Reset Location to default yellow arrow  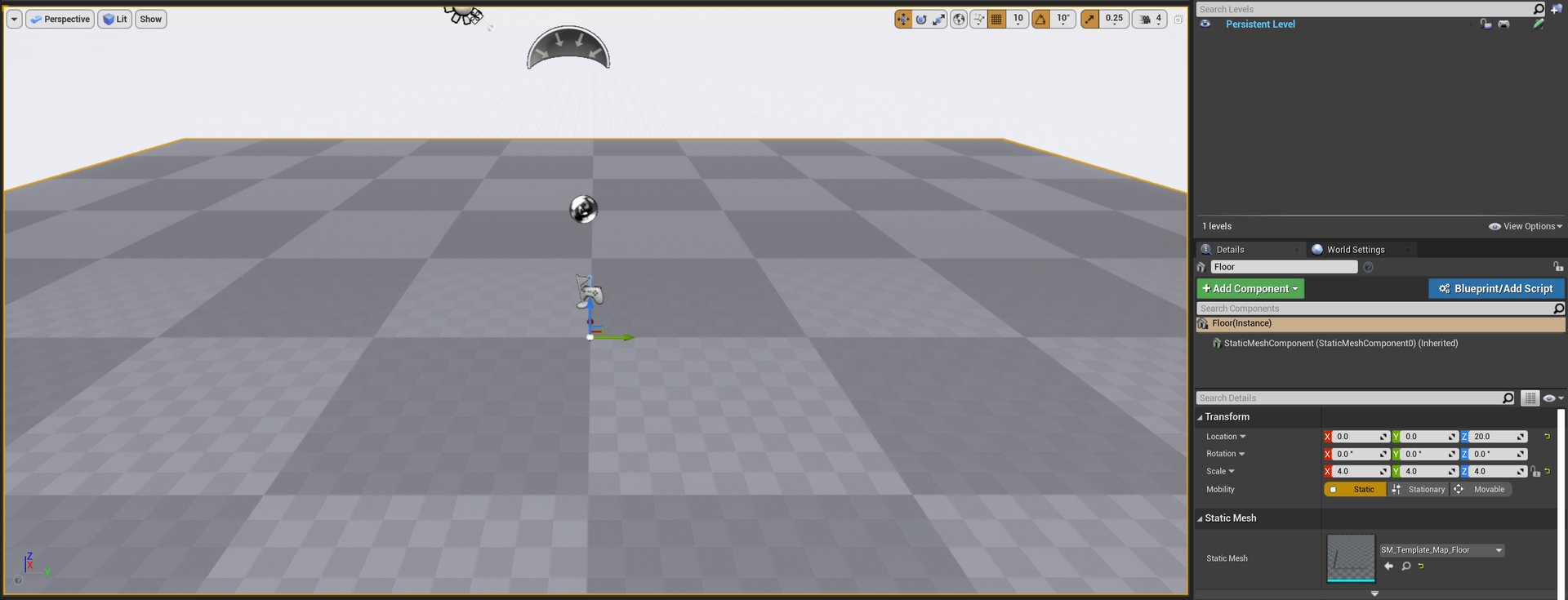(1547, 437)
